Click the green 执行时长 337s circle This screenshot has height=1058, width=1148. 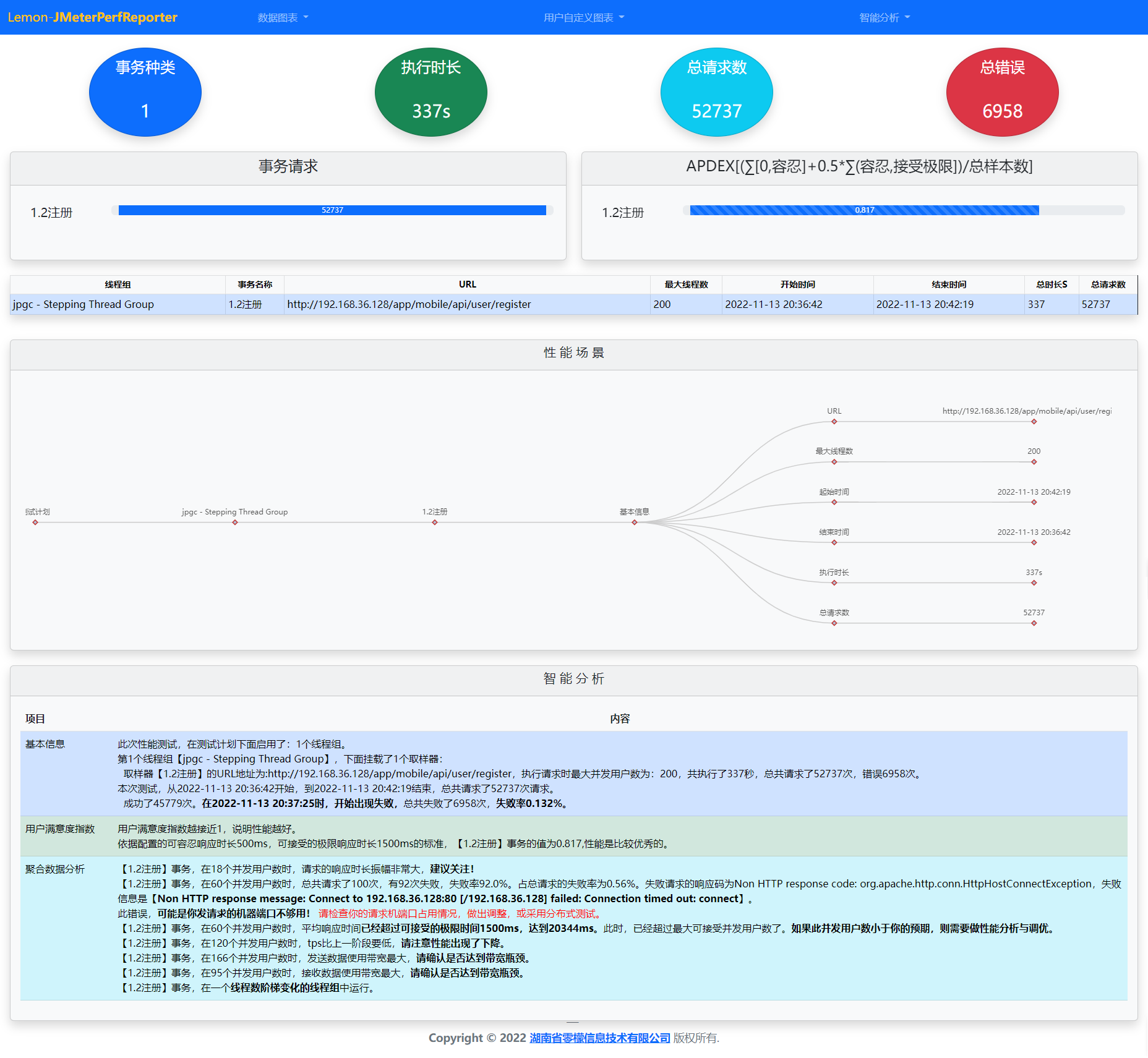[431, 92]
